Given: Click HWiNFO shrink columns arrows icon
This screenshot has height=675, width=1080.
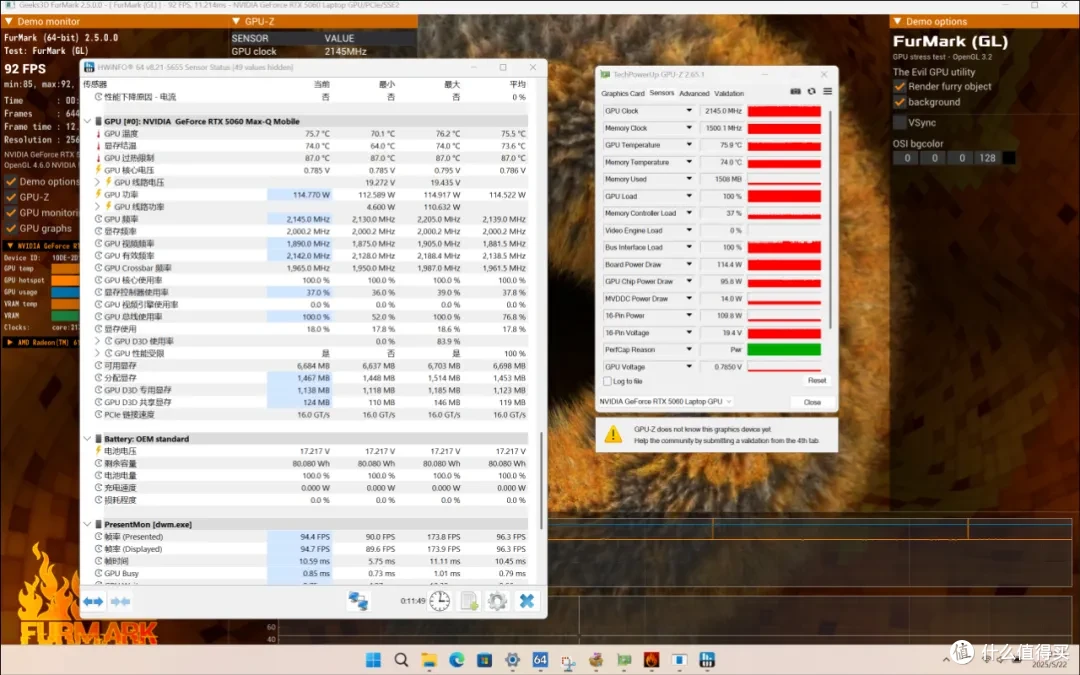Looking at the screenshot, I should pyautogui.click(x=121, y=601).
